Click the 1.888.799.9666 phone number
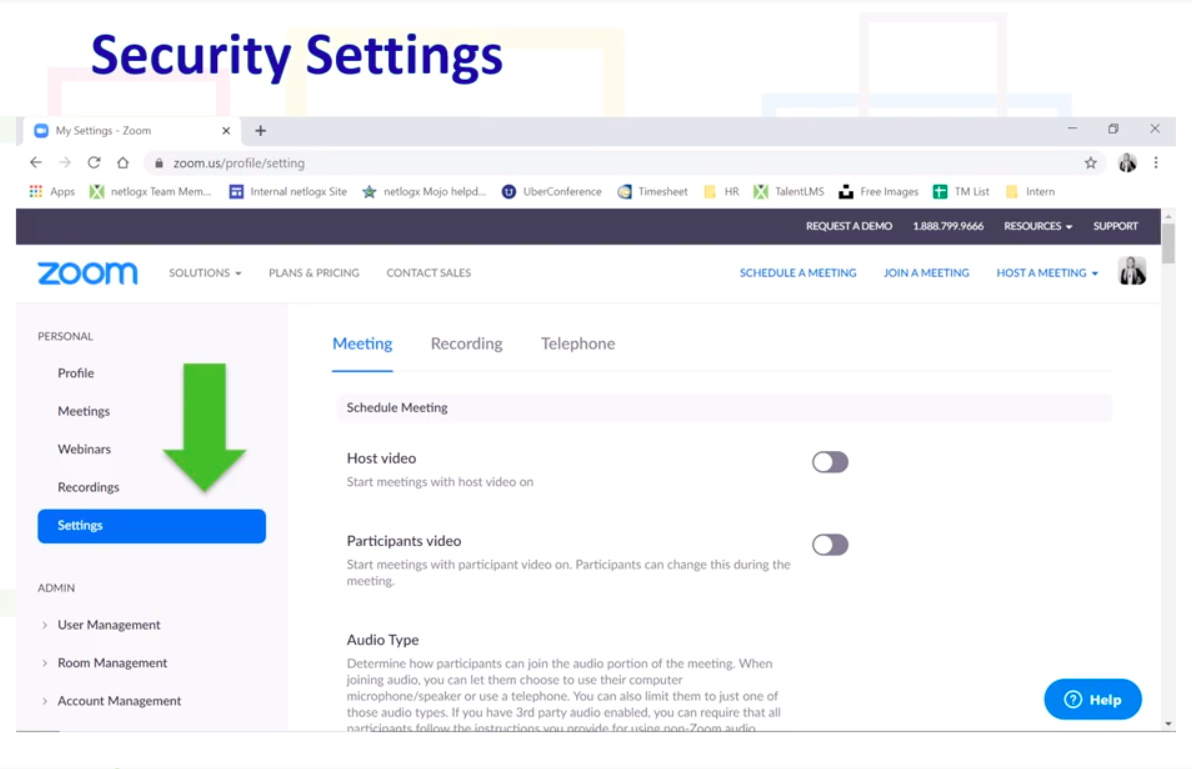Screen dimensions: 1192x769 point(948,226)
